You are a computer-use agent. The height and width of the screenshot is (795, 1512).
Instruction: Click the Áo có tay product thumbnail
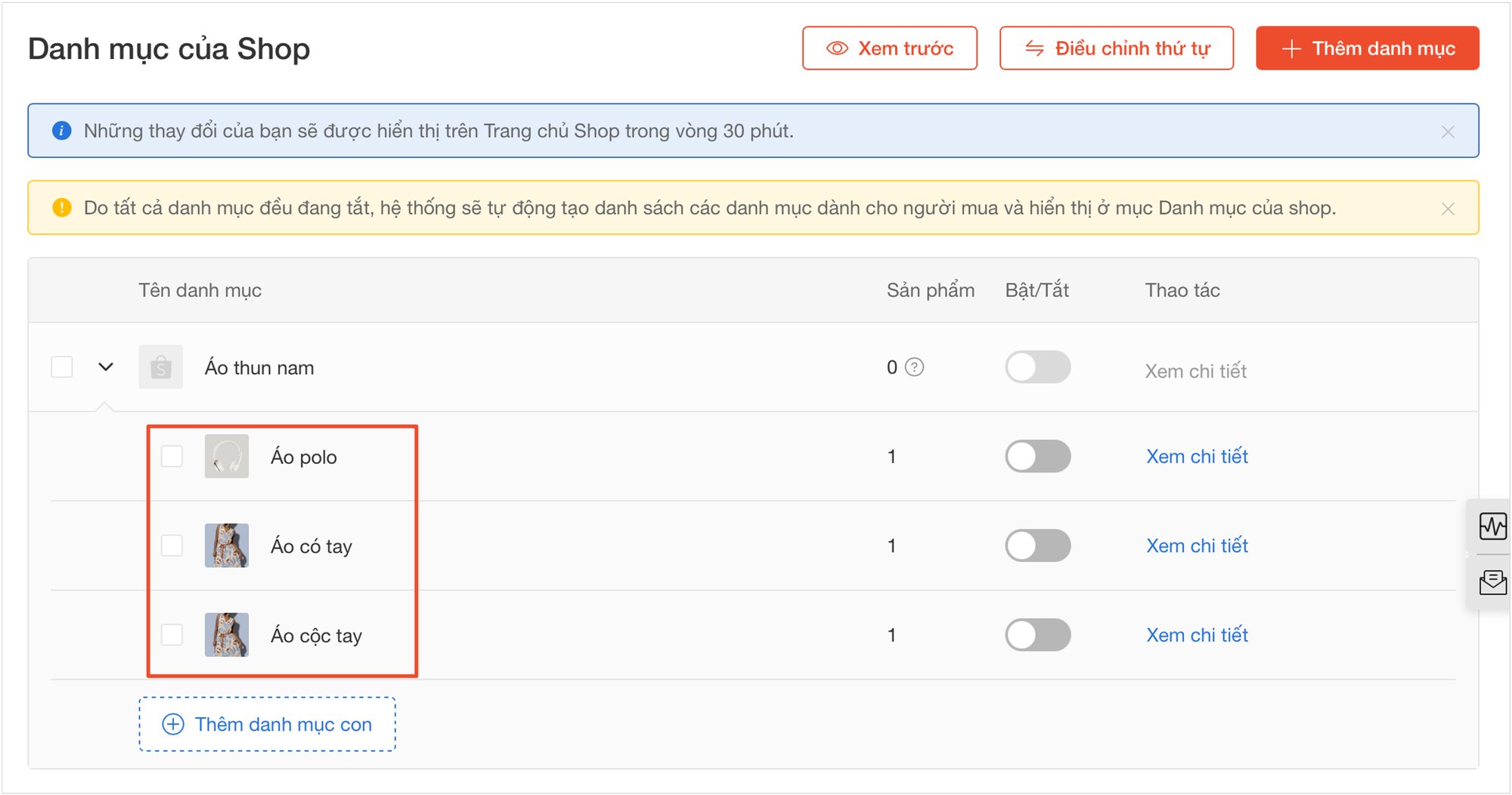226,546
